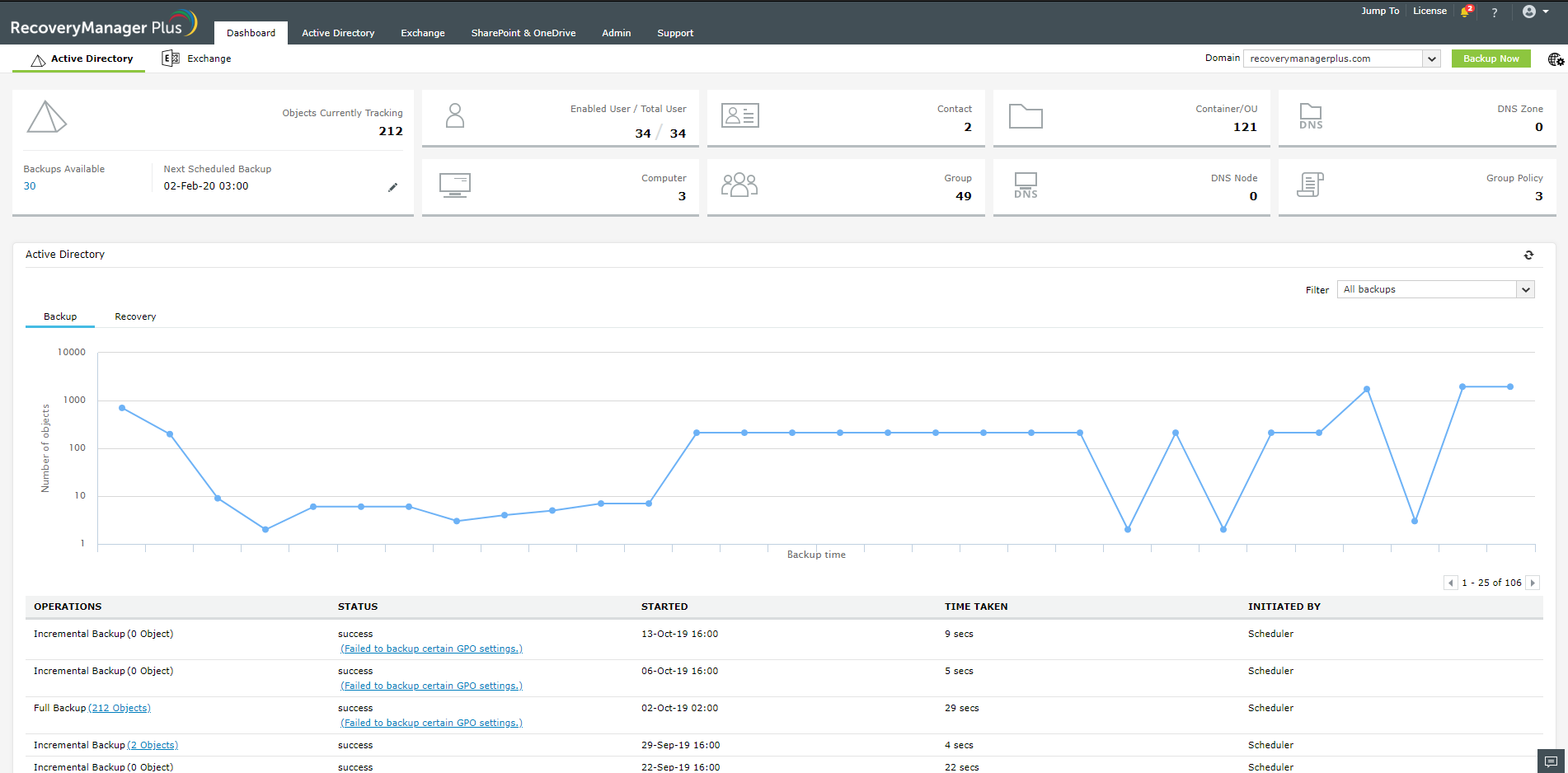Open the help question mark icon
The image size is (1568, 773).
[x=1494, y=12]
